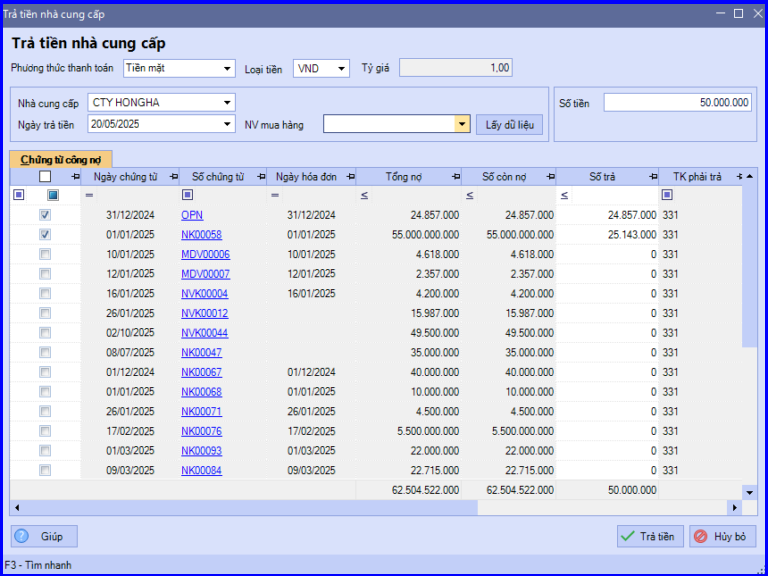Image resolution: width=768 pixels, height=576 pixels.
Task: Click Tổng nợ cell 5.500.000.000
Action: [408, 431]
